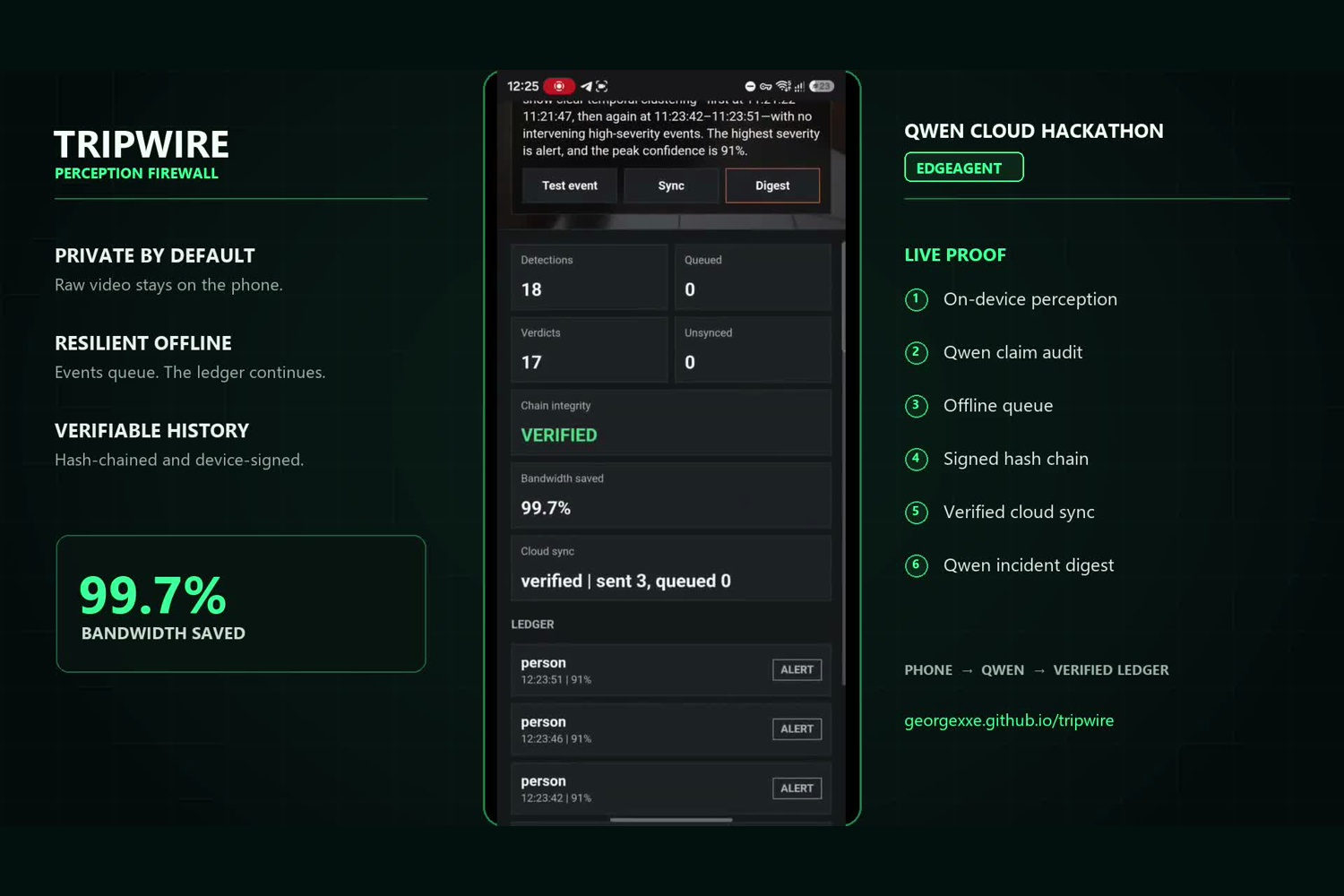The height and width of the screenshot is (896, 1344).
Task: Tap the red screen recording indicator
Action: [x=558, y=86]
